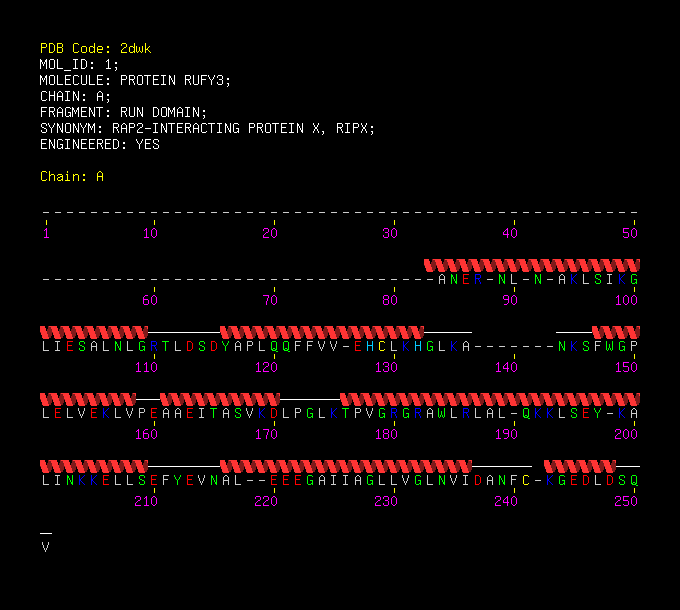Select position label 70
Screen dimensions: 680x610
tap(270, 300)
